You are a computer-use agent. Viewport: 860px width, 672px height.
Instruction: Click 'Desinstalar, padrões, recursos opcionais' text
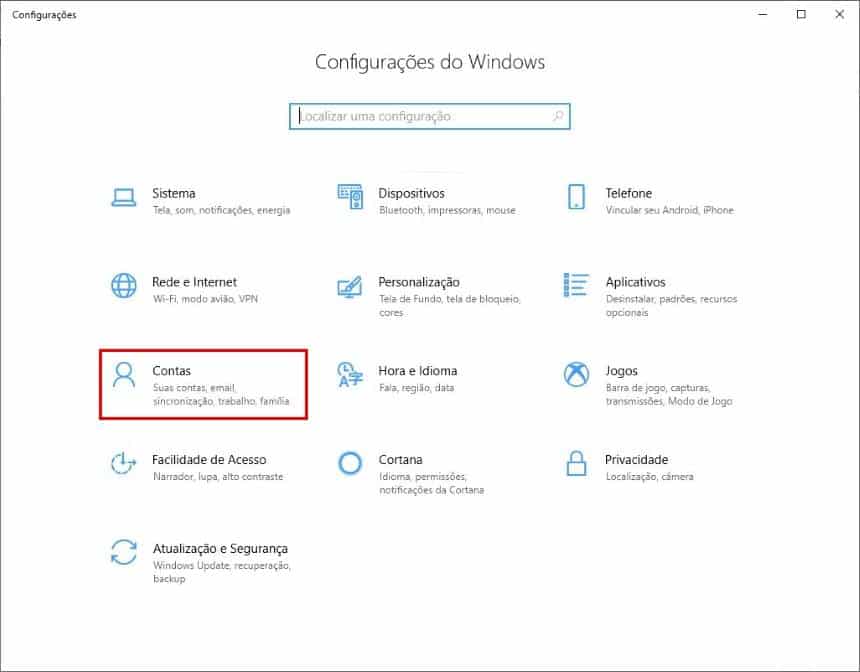click(x=671, y=306)
